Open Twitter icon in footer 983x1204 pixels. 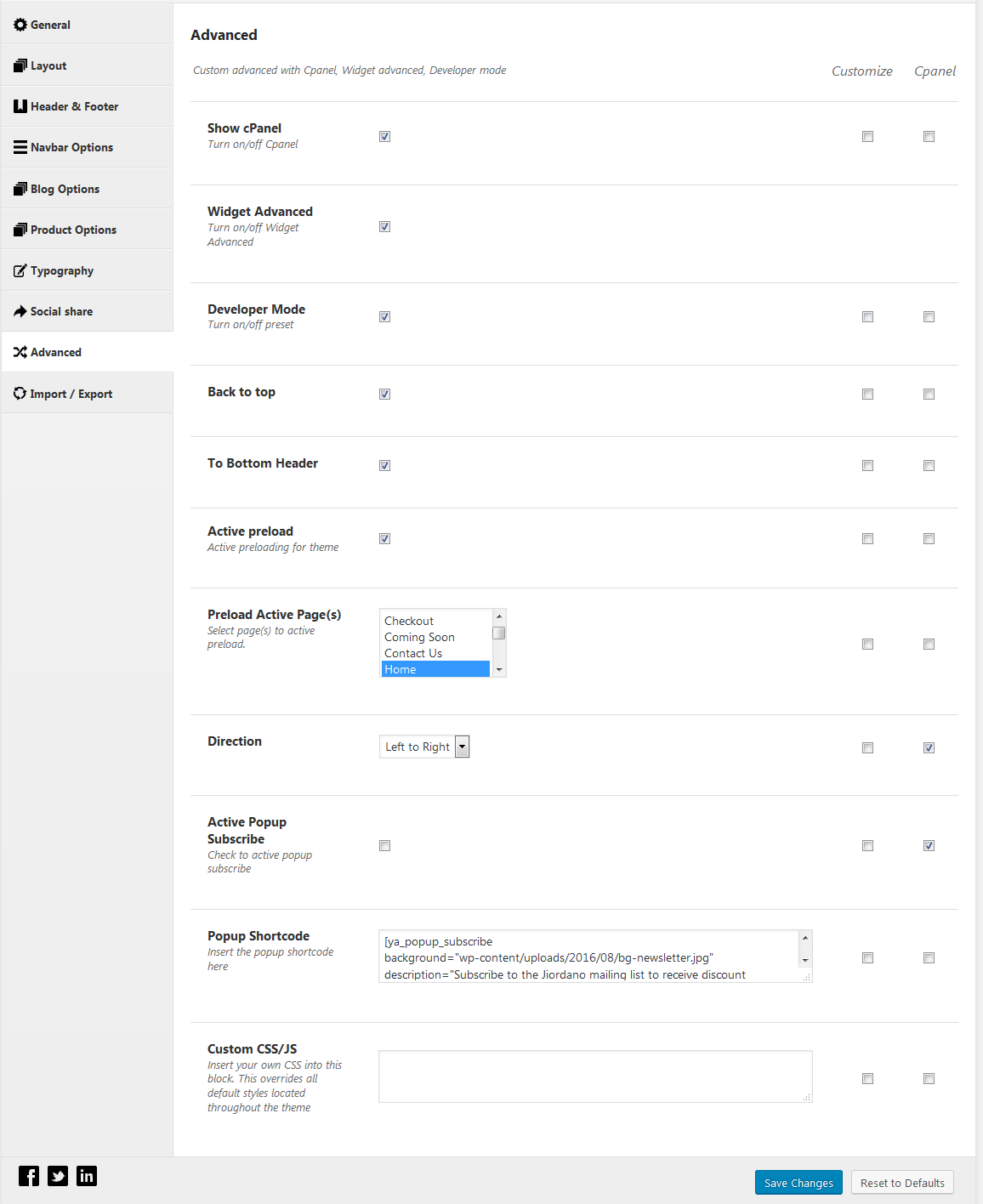(58, 1176)
